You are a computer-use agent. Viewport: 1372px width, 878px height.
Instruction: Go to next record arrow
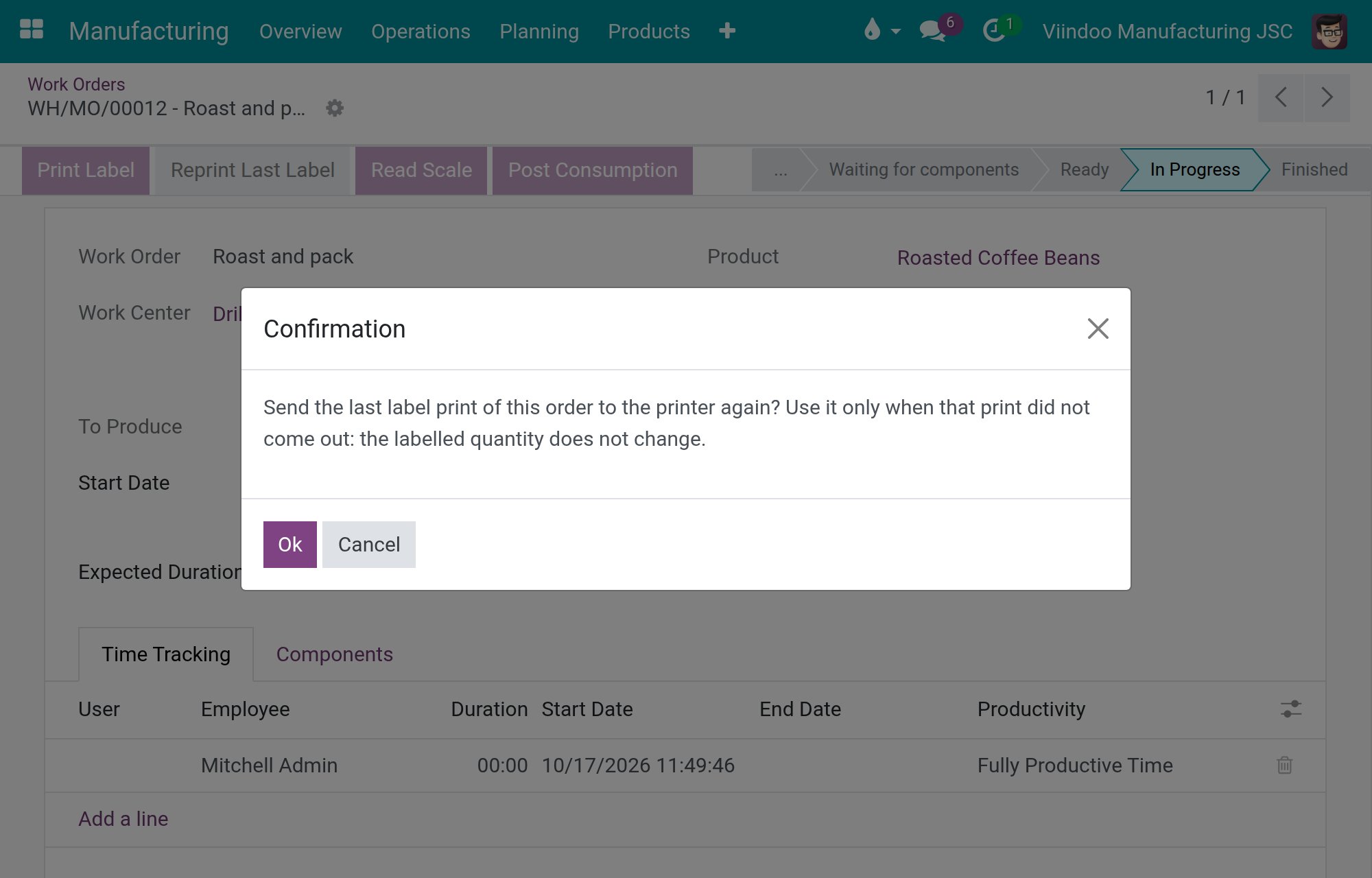pyautogui.click(x=1327, y=97)
